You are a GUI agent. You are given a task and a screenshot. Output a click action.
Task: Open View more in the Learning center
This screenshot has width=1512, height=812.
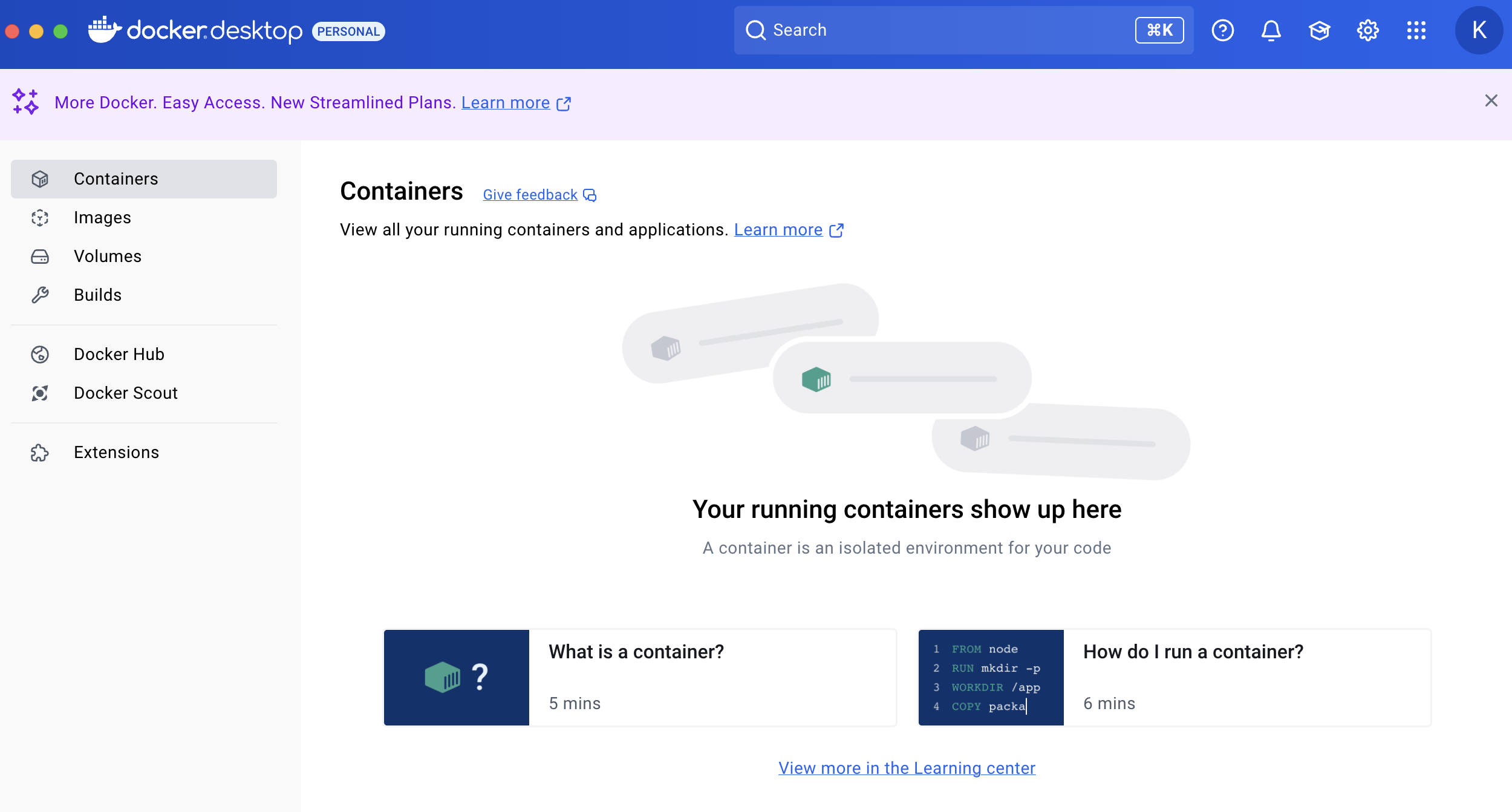coord(907,768)
